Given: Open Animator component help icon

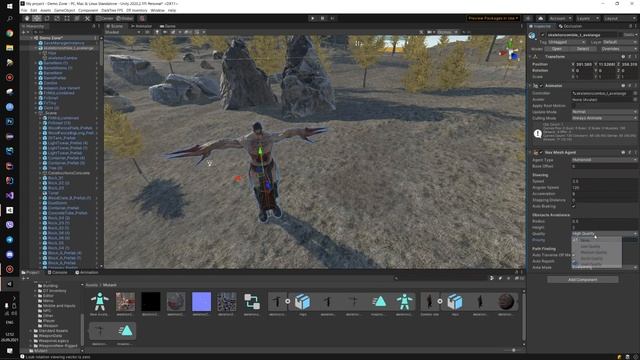Looking at the screenshot, I should pyautogui.click(x=623, y=86).
